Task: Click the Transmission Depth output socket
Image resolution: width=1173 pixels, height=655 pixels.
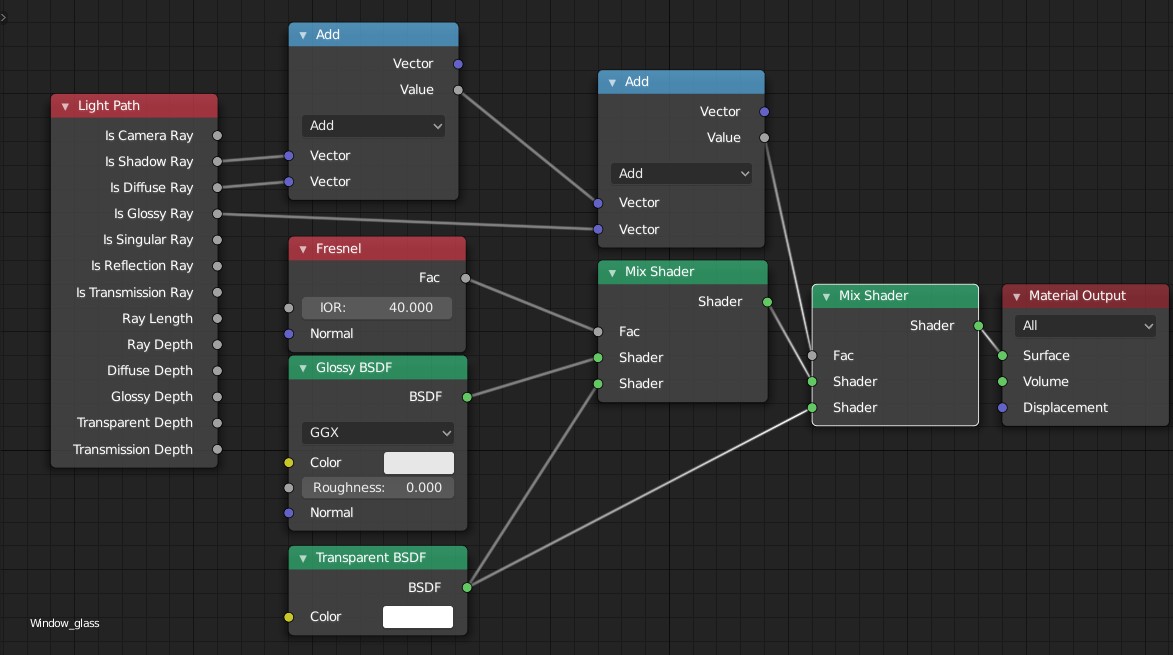Action: 217,449
